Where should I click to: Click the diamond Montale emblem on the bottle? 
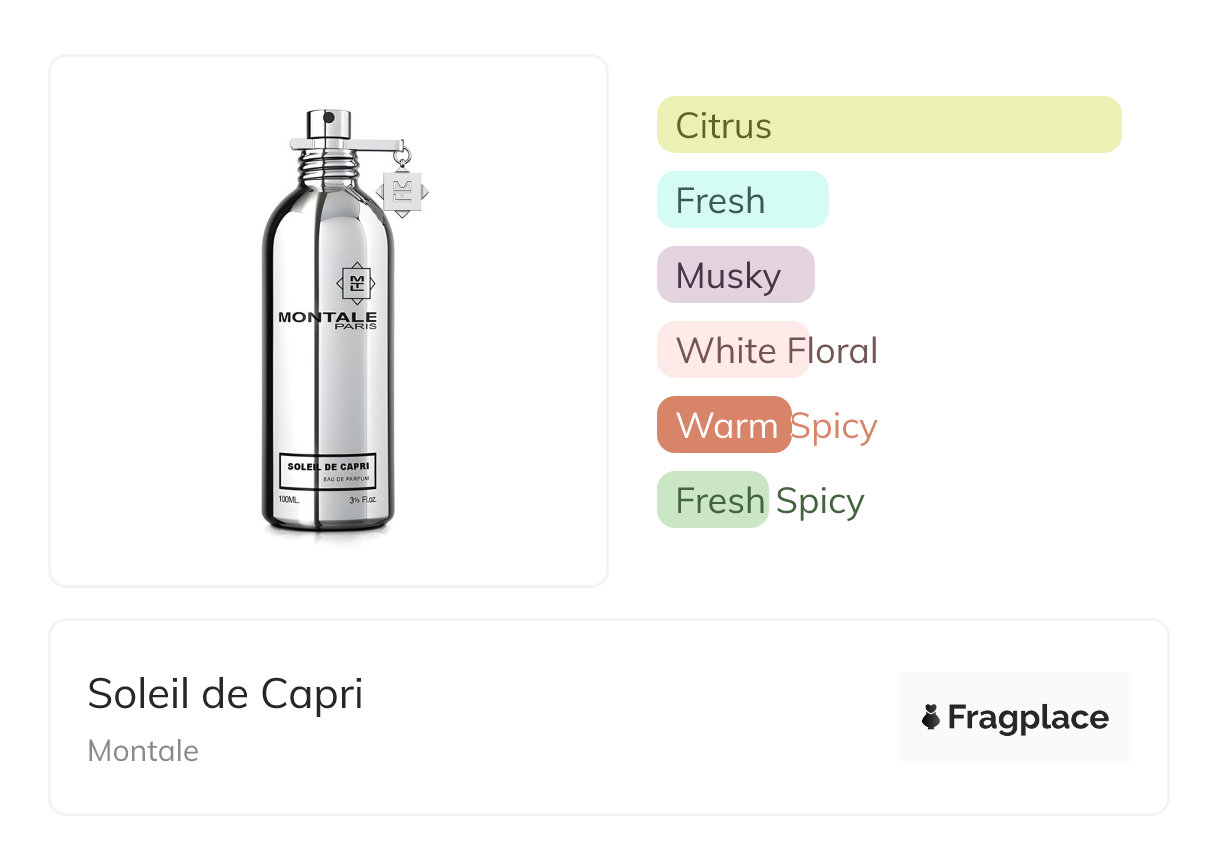pyautogui.click(x=355, y=283)
